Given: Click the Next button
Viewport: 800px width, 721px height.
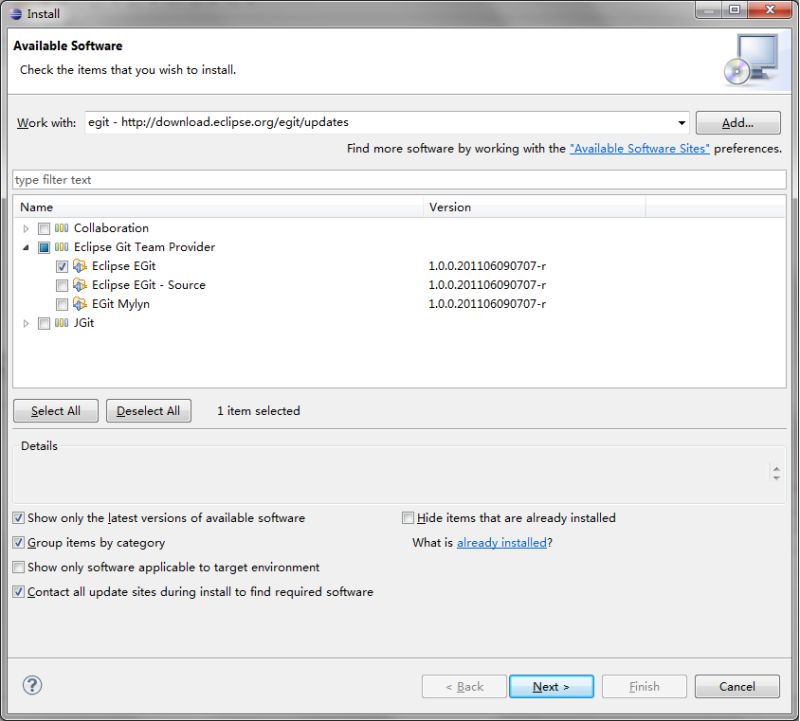Looking at the screenshot, I should [551, 686].
